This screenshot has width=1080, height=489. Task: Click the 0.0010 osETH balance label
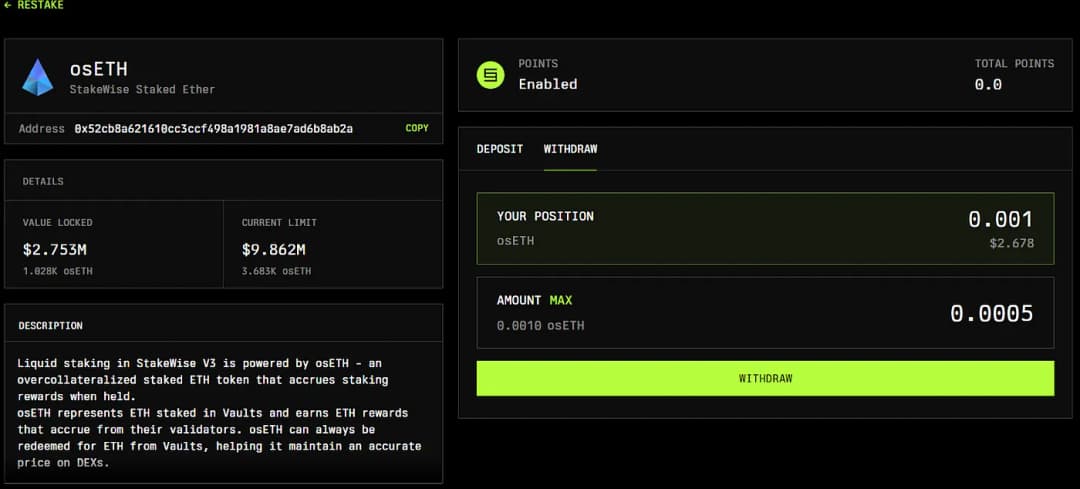(540, 326)
